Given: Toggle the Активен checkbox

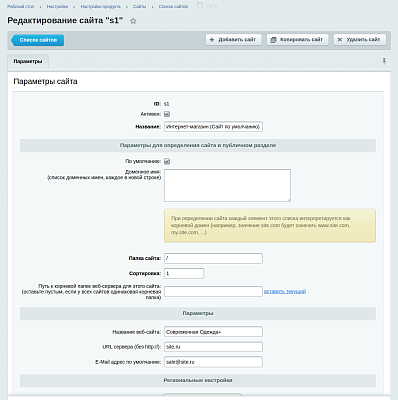Looking at the screenshot, I should tap(167, 114).
